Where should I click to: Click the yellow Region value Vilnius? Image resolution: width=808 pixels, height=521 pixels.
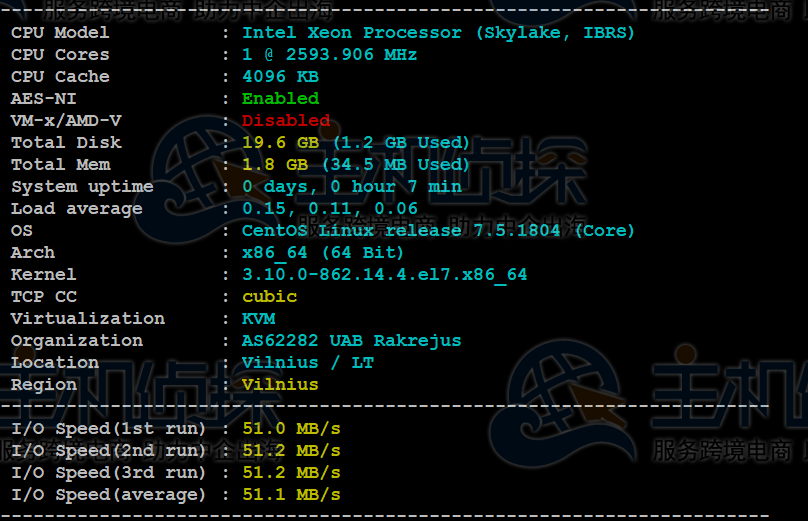[x=280, y=385]
